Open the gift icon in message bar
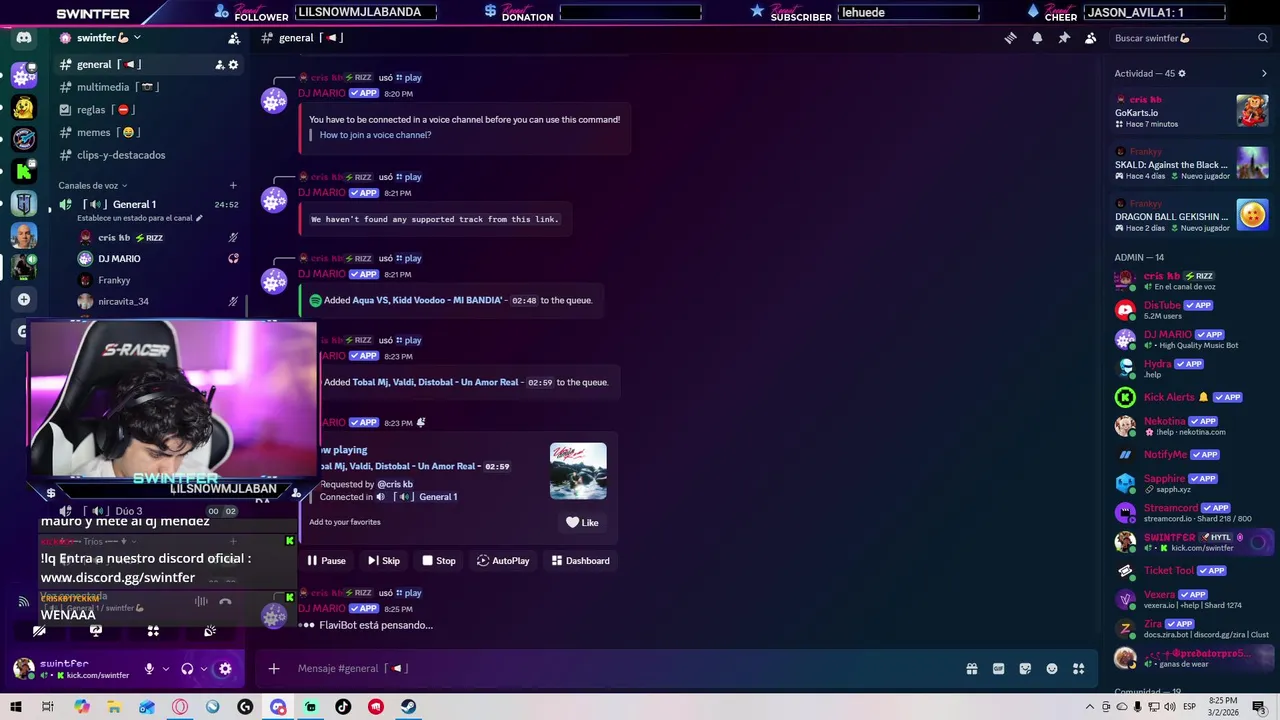This screenshot has width=1280, height=720. point(971,669)
